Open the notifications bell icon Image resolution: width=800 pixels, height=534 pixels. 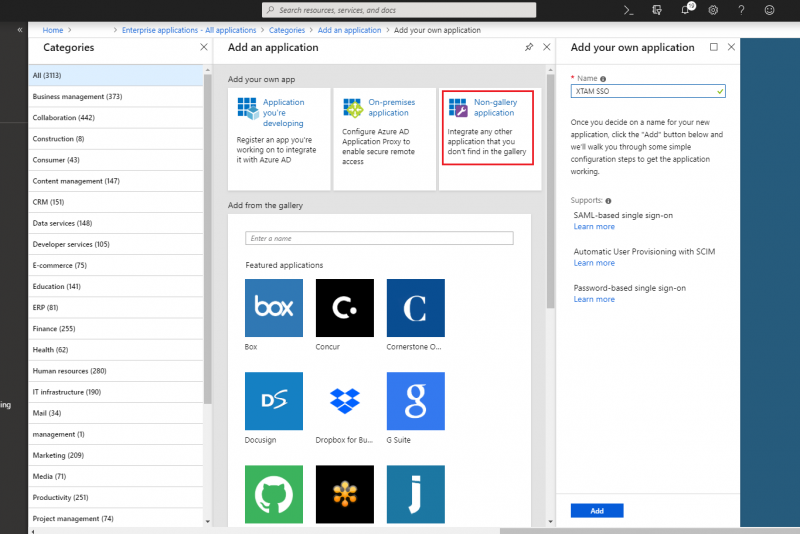[687, 9]
